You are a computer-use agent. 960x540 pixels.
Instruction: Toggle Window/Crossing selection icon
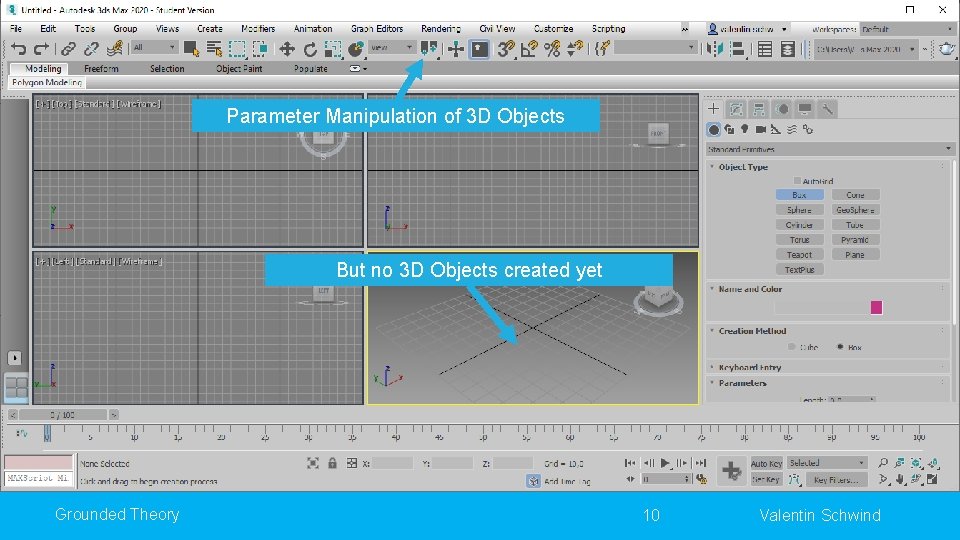click(x=260, y=49)
